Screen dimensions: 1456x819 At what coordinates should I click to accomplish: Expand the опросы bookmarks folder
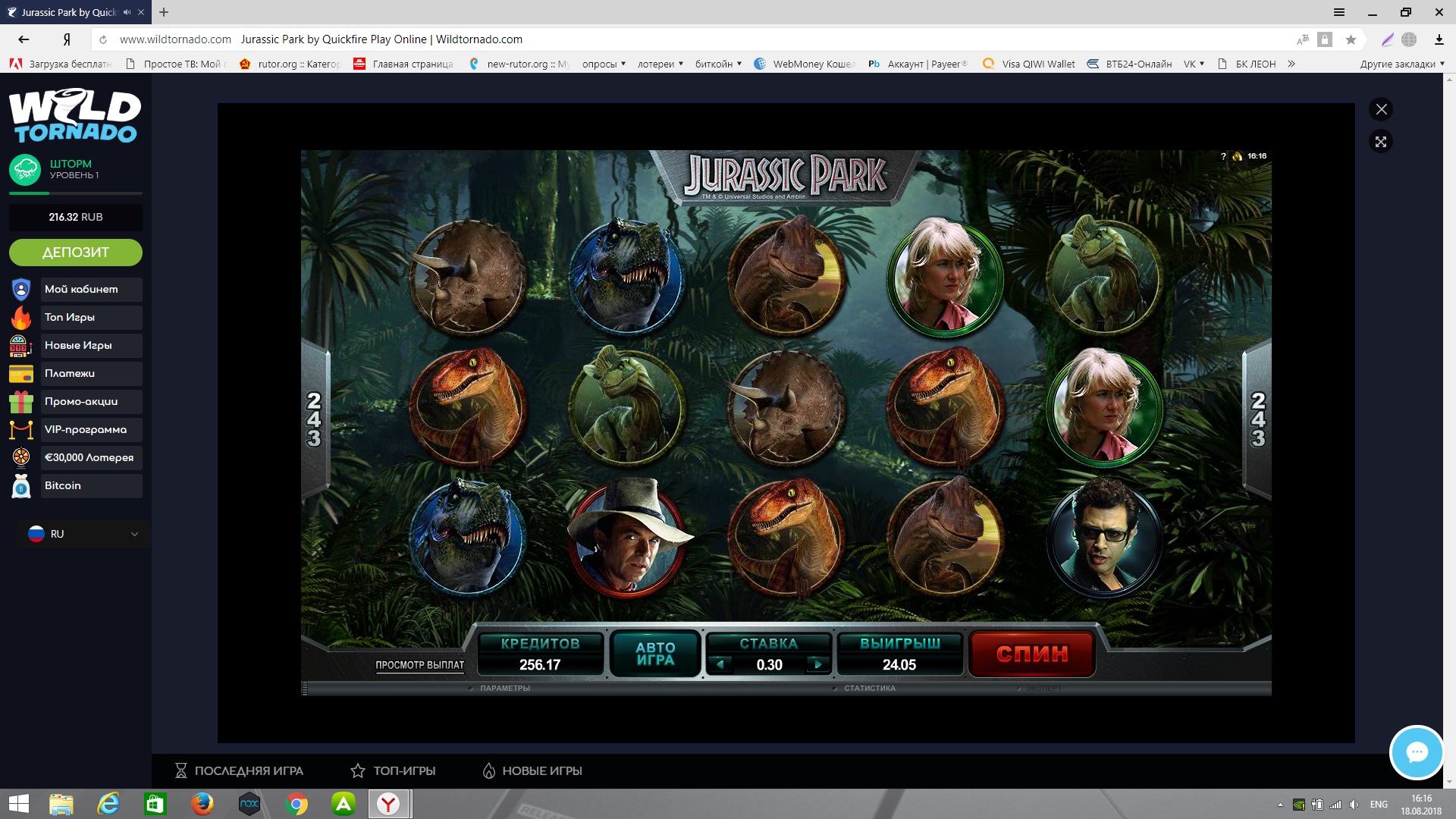(604, 64)
